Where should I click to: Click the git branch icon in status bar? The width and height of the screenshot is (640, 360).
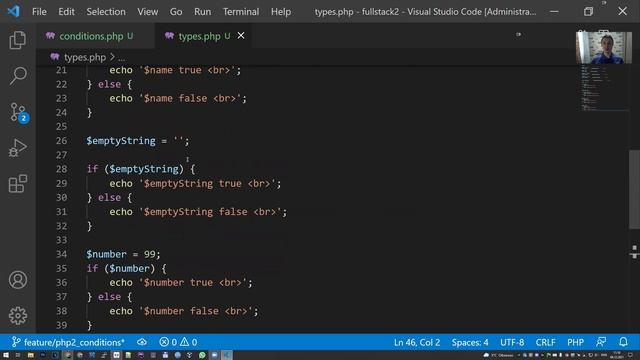pyautogui.click(x=16, y=342)
